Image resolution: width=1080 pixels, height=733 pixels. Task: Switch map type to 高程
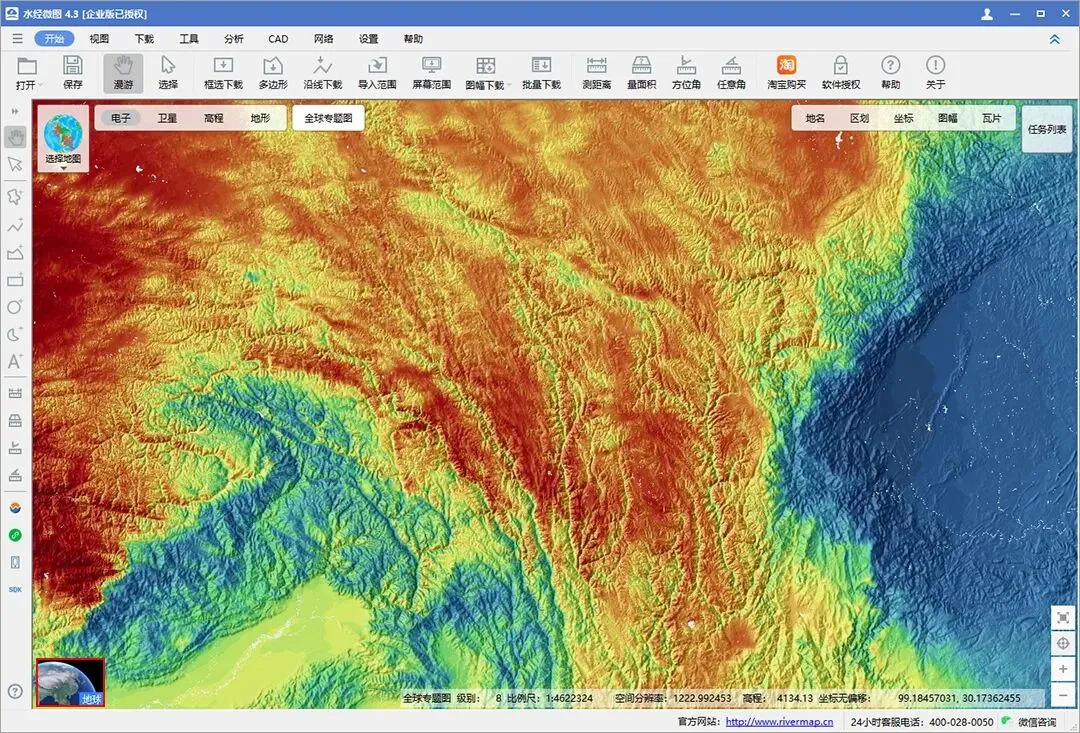214,118
